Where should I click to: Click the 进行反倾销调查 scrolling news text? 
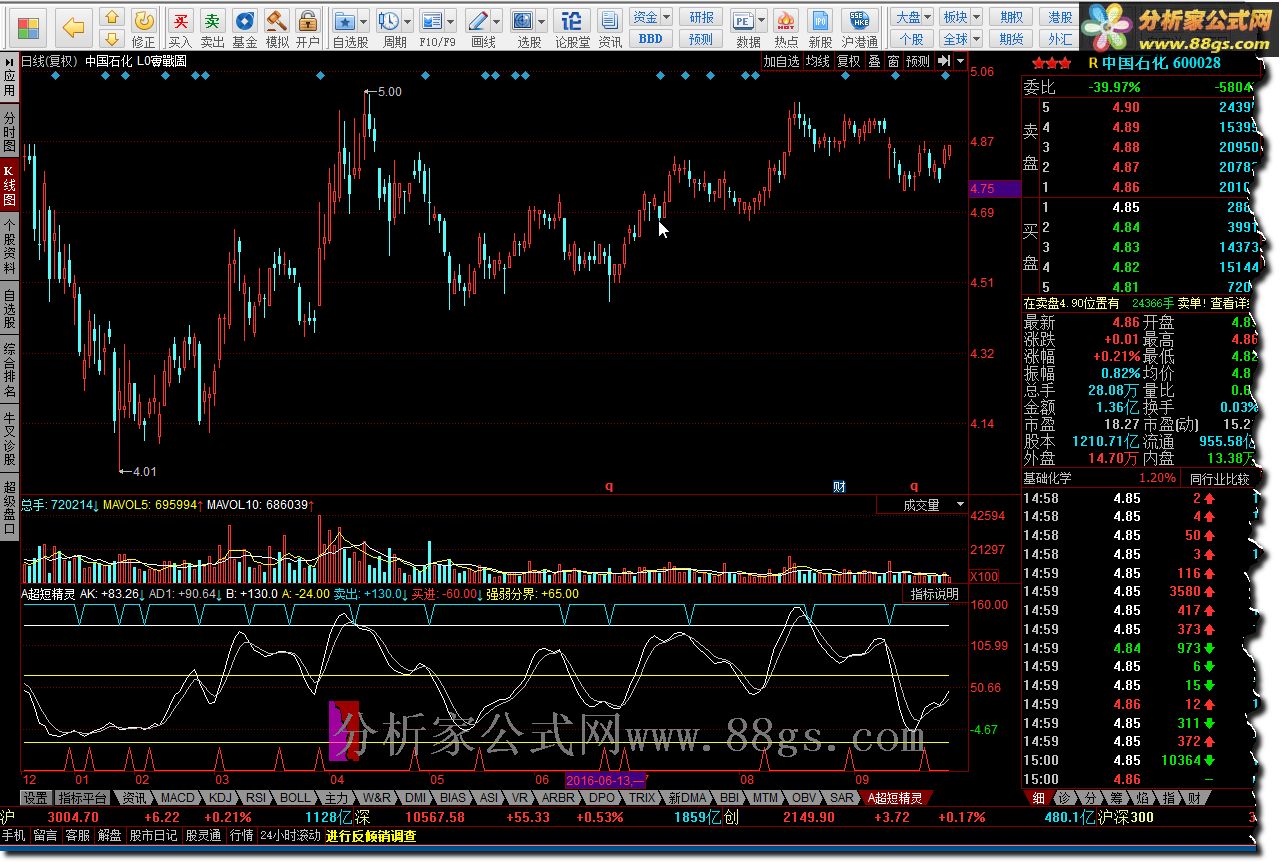(370, 836)
